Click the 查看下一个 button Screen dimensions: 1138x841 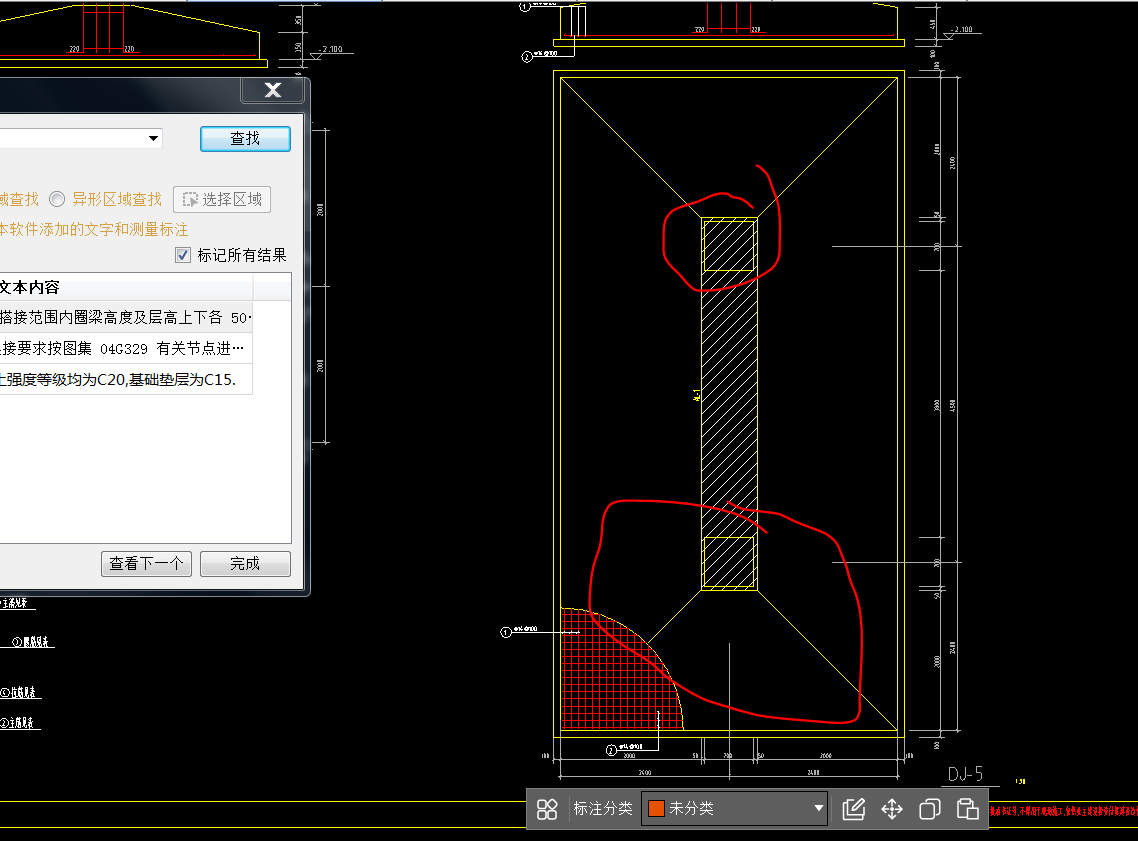pyautogui.click(x=147, y=564)
